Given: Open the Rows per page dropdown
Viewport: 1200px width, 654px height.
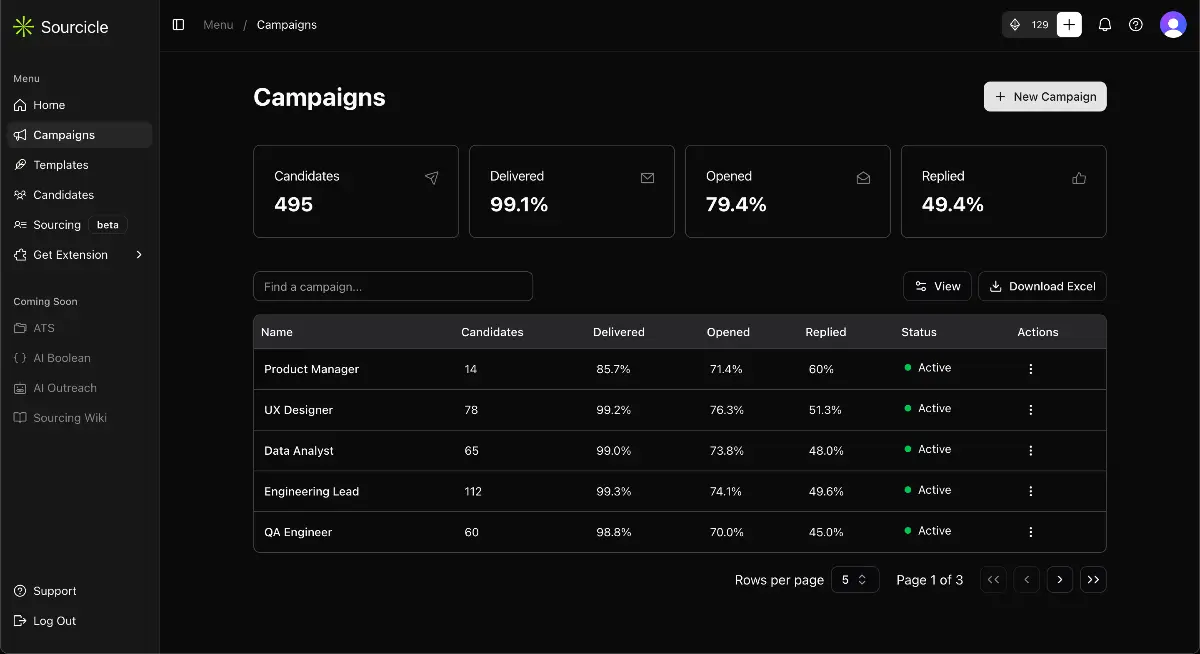Looking at the screenshot, I should click(x=855, y=580).
